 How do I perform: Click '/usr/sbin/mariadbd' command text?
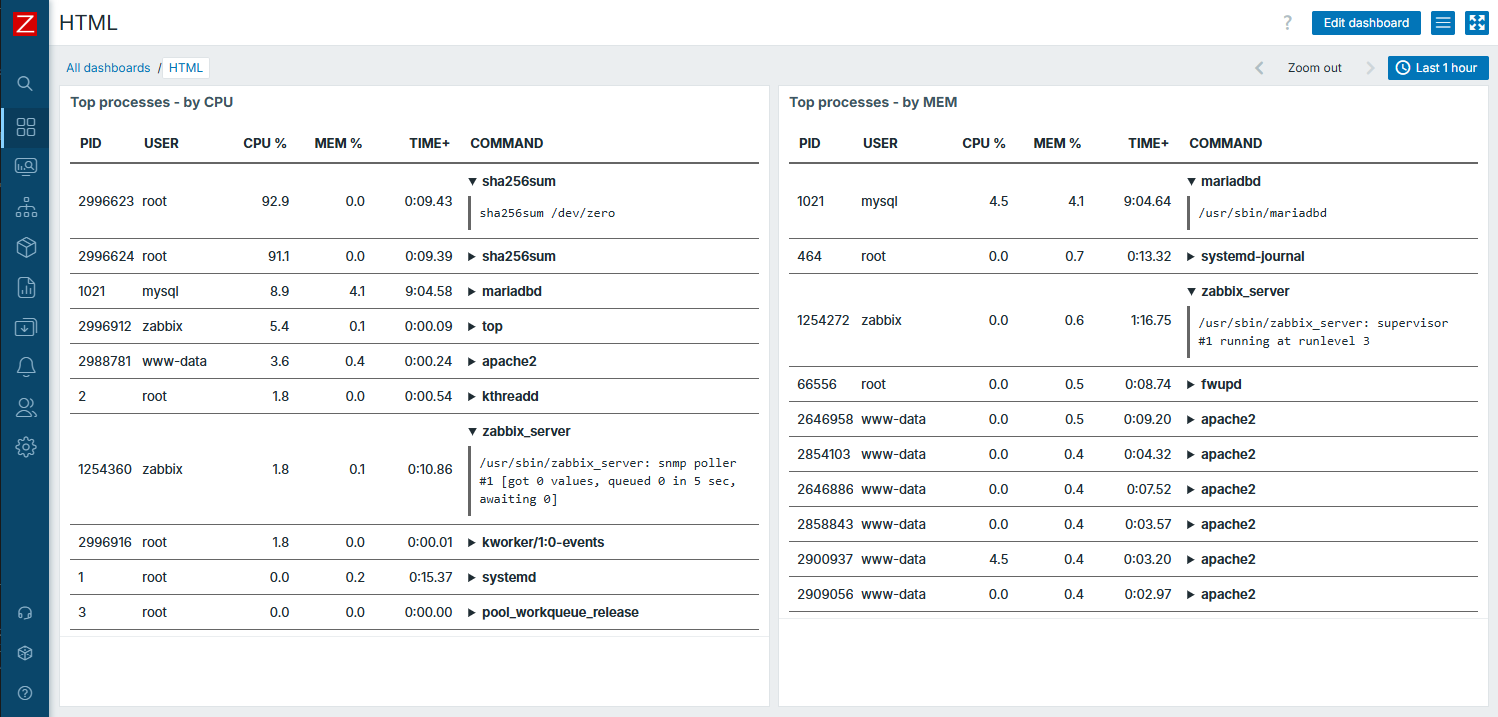point(1263,213)
